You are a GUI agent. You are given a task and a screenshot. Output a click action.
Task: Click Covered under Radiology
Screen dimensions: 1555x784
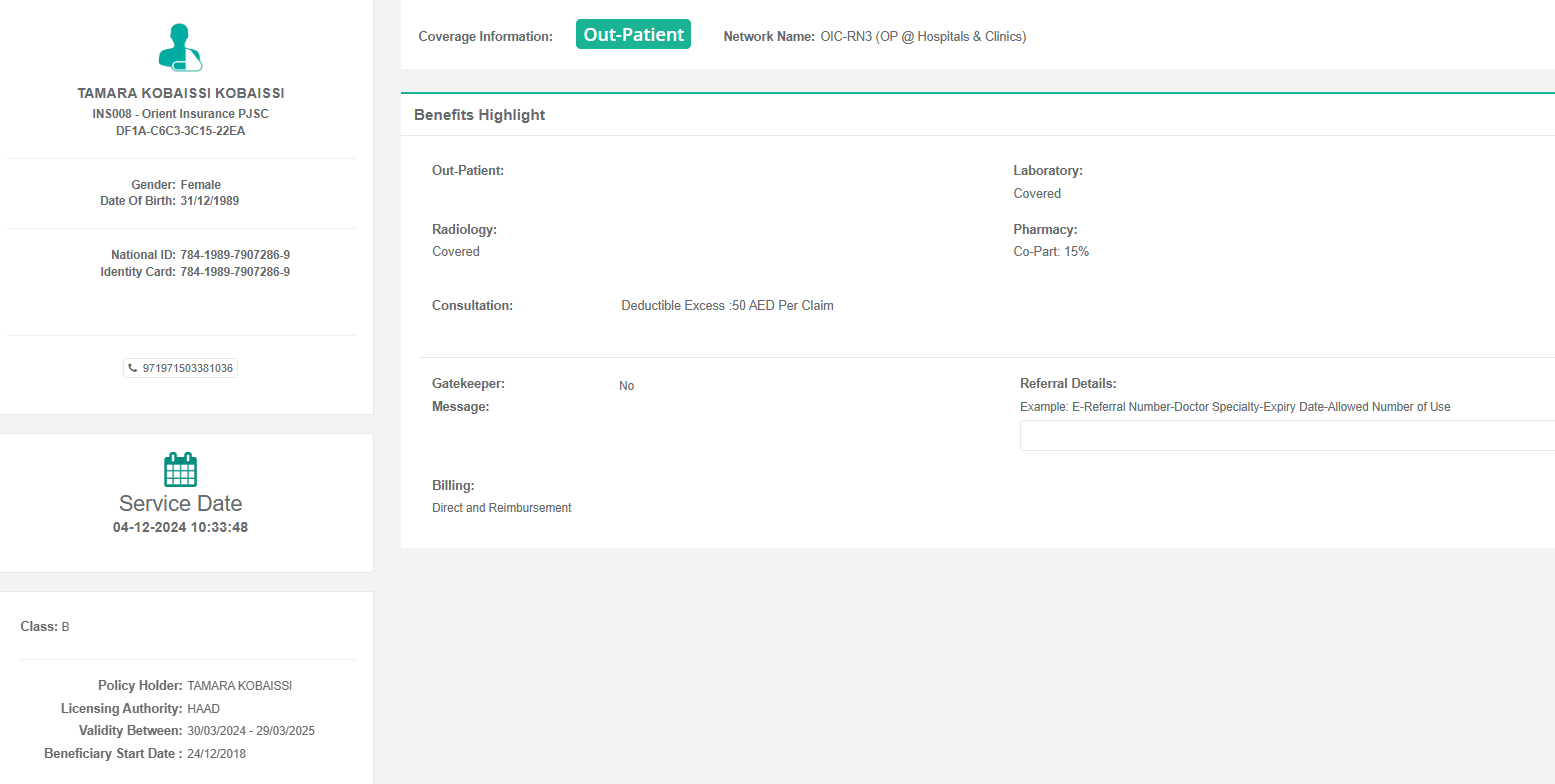[x=456, y=252]
